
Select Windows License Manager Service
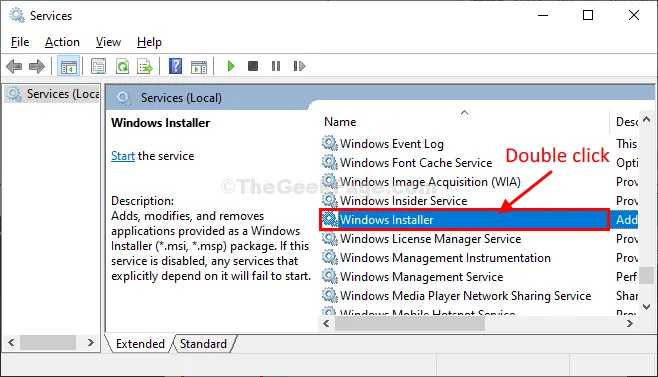click(x=431, y=238)
